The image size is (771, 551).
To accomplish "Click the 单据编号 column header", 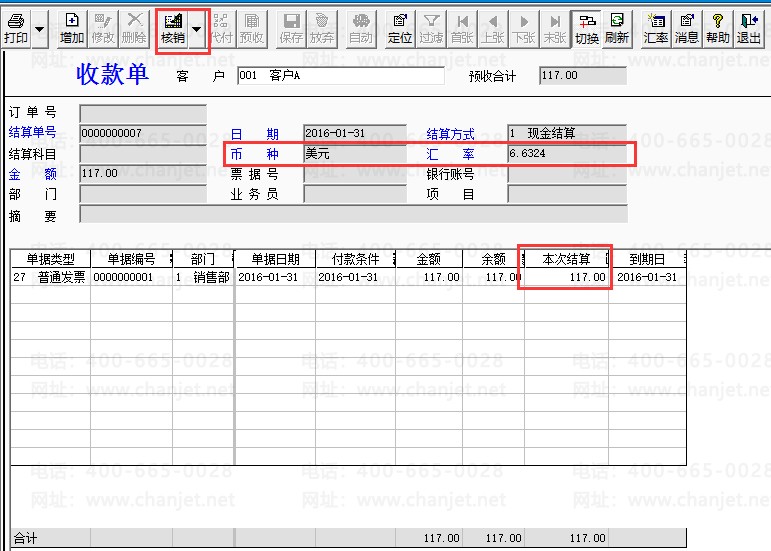I will point(131,259).
